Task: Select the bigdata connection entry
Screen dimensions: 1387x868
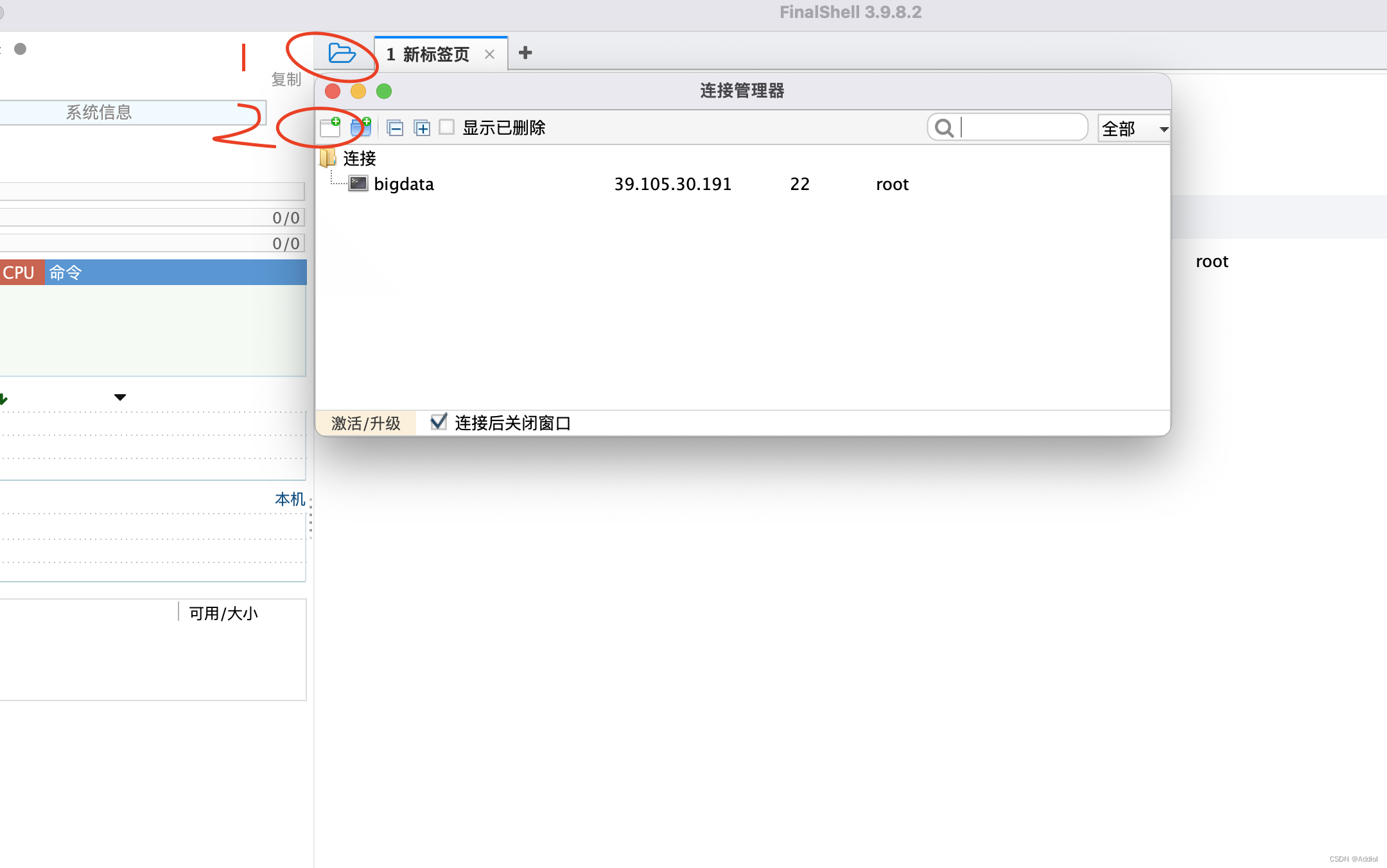Action: point(403,184)
